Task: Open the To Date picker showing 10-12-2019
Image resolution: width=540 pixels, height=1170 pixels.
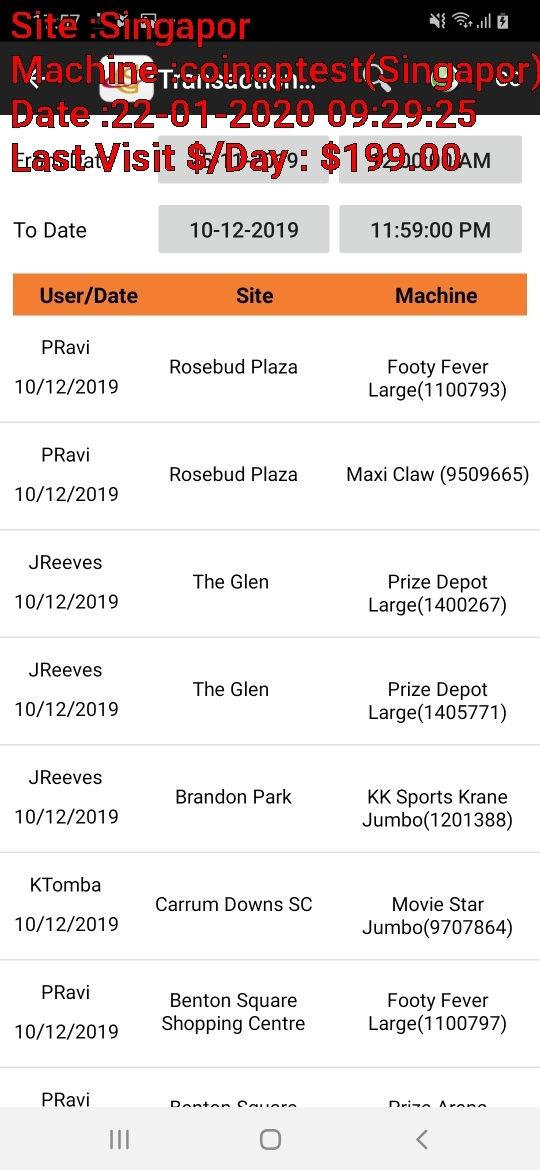Action: (x=244, y=229)
